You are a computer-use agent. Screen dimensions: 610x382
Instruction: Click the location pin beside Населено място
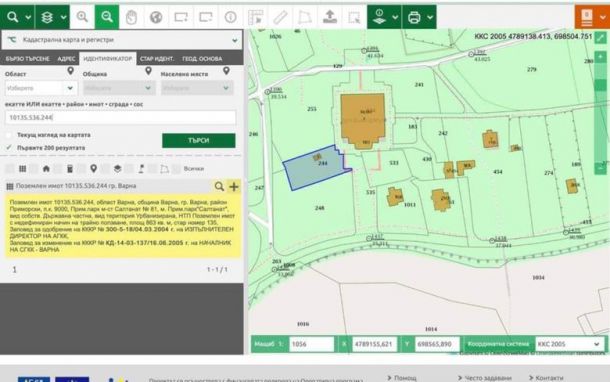pyautogui.click(x=226, y=71)
